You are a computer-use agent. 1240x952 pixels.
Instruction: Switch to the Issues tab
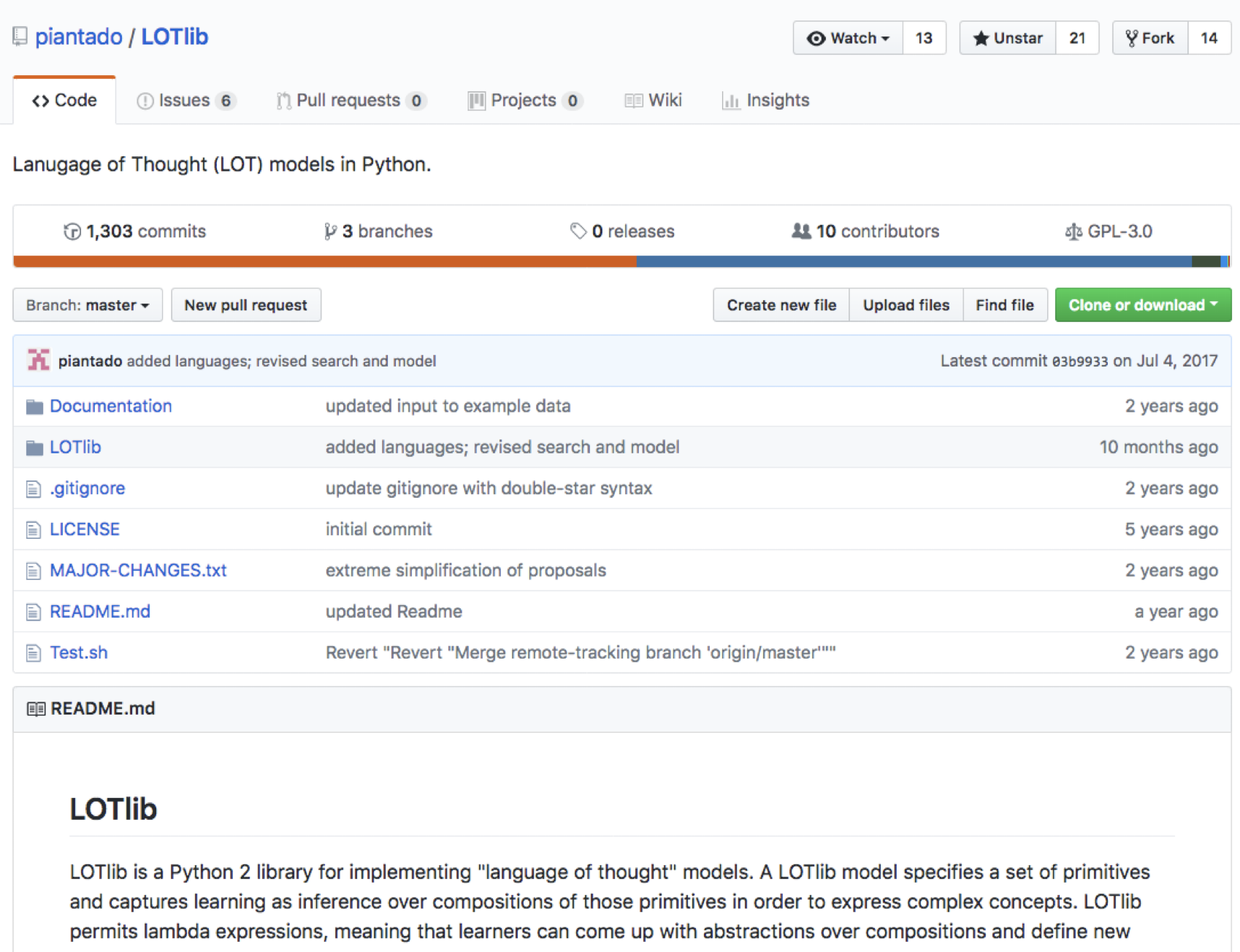click(x=184, y=100)
